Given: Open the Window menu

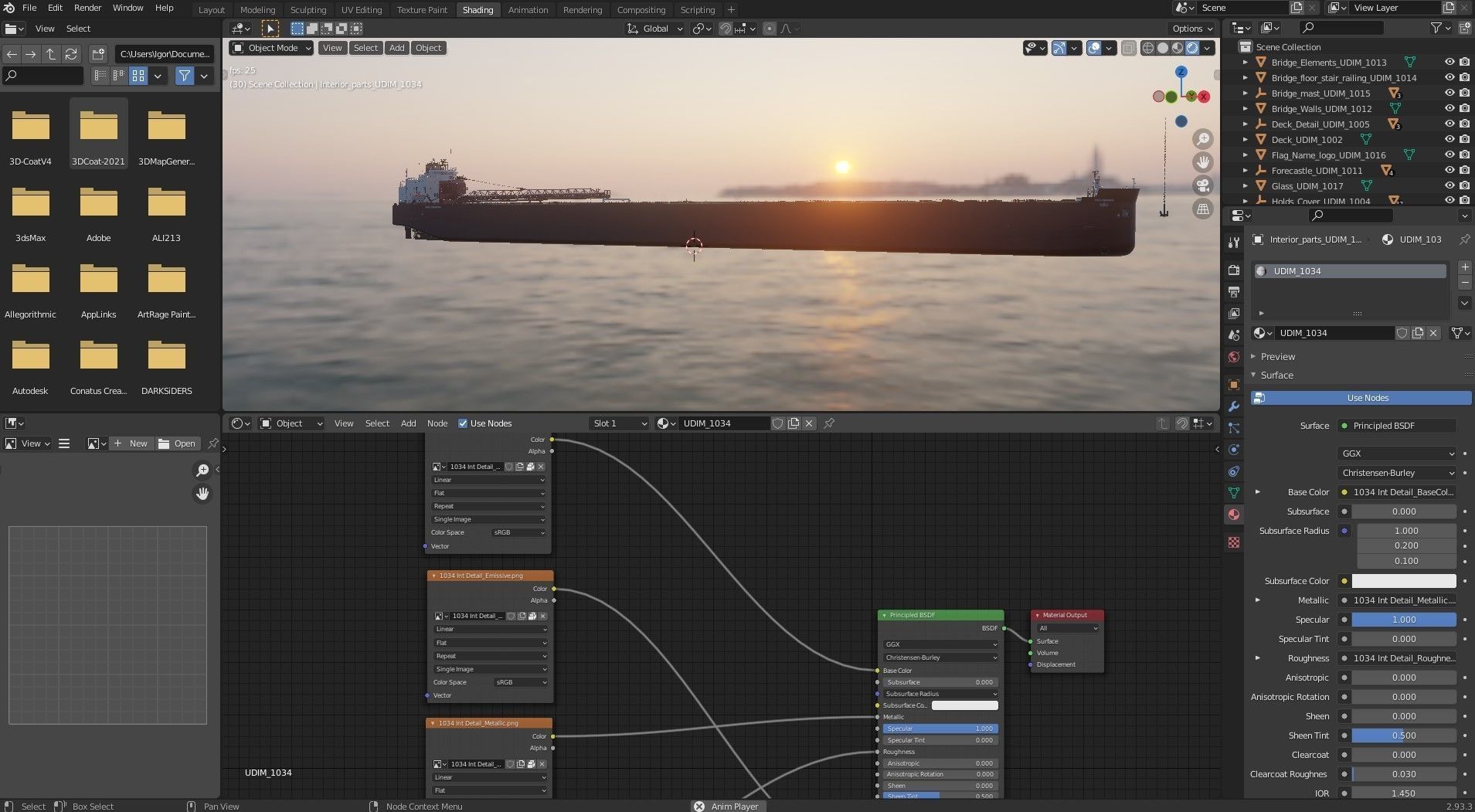Looking at the screenshot, I should [127, 8].
